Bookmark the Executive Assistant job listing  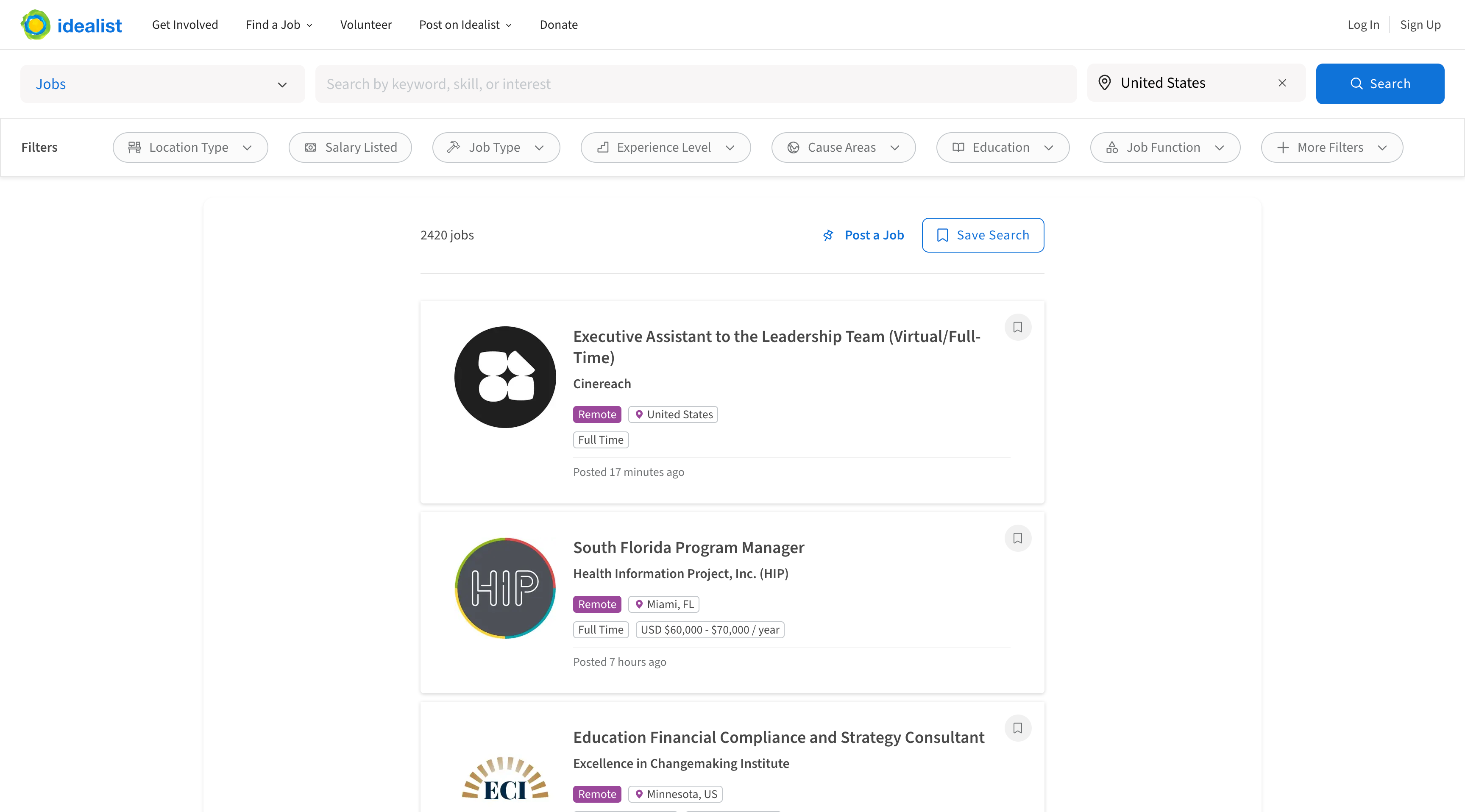[1017, 327]
